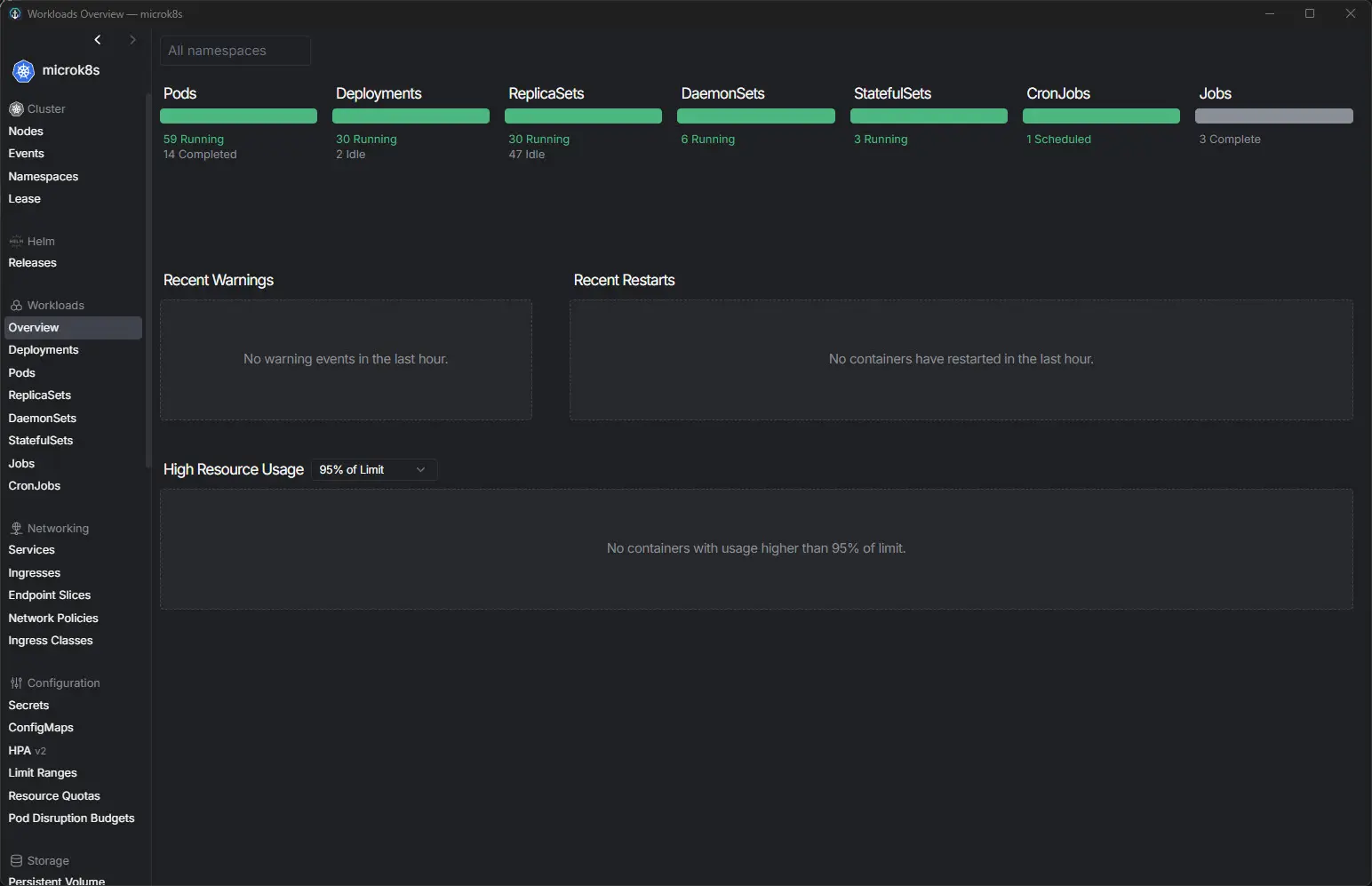Screen dimensions: 1372x886
Task: Open the 95% of Limit dropdown
Action: 373,470
